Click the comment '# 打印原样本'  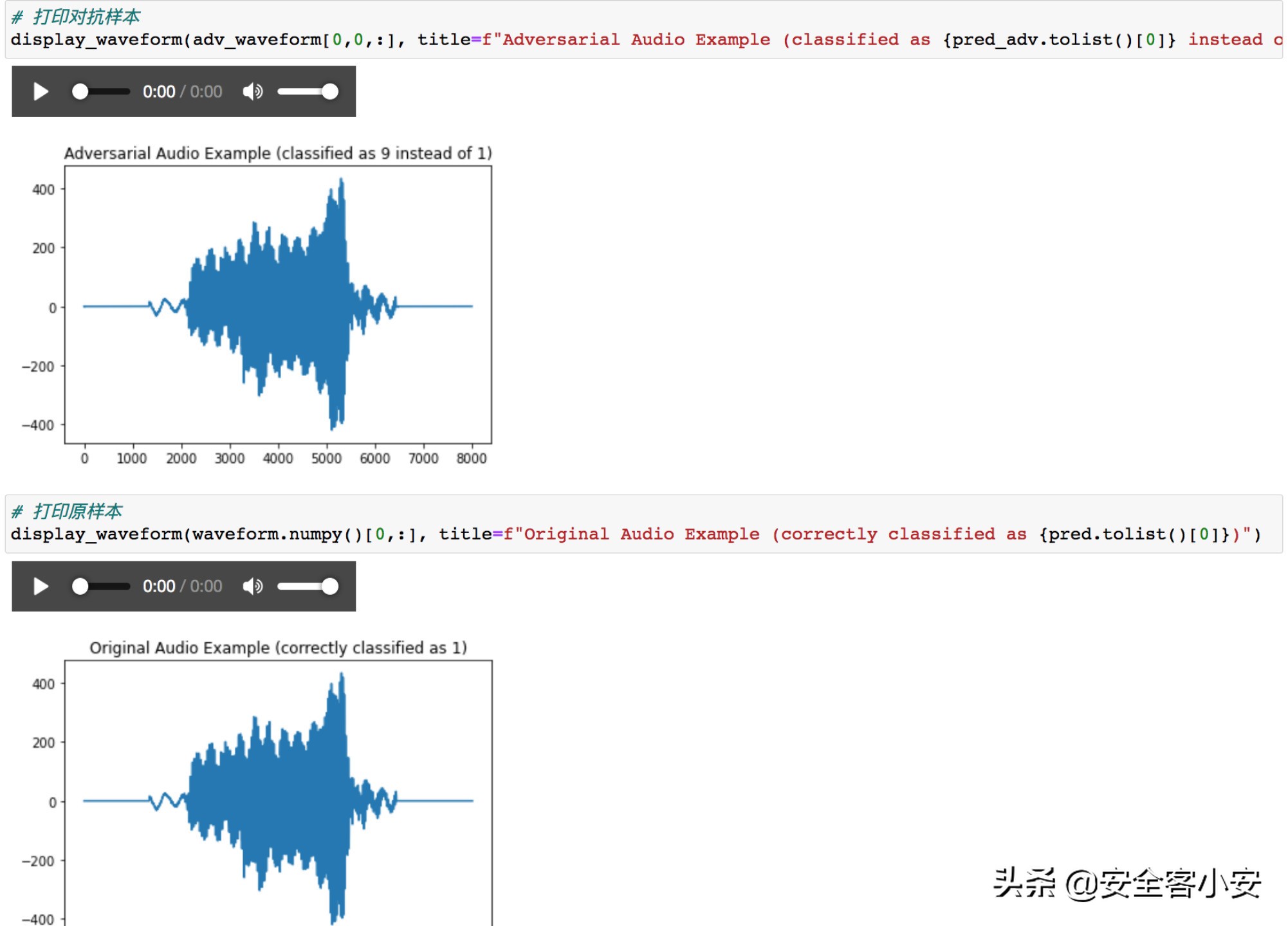click(67, 511)
